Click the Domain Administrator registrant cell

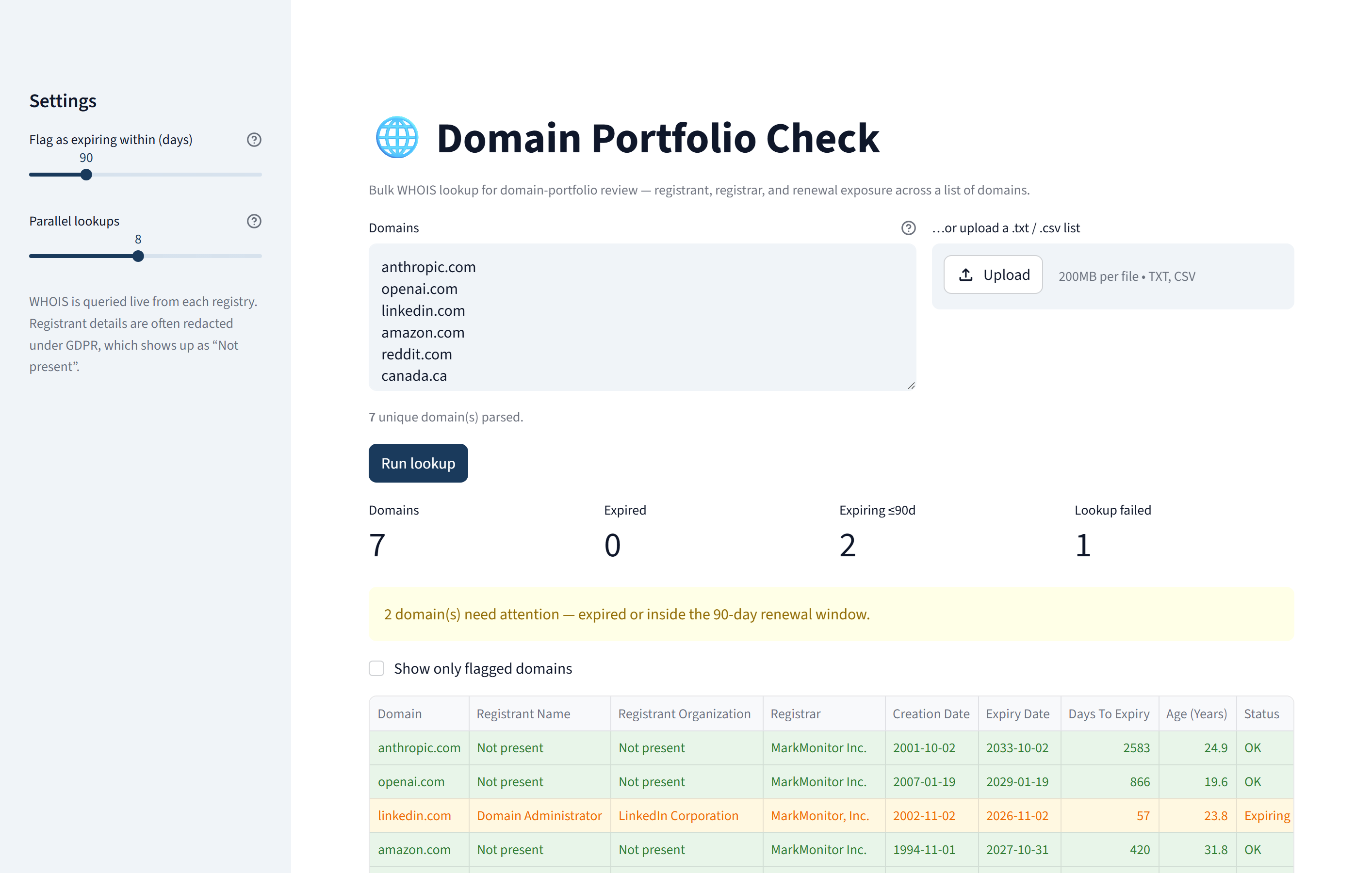coord(539,815)
